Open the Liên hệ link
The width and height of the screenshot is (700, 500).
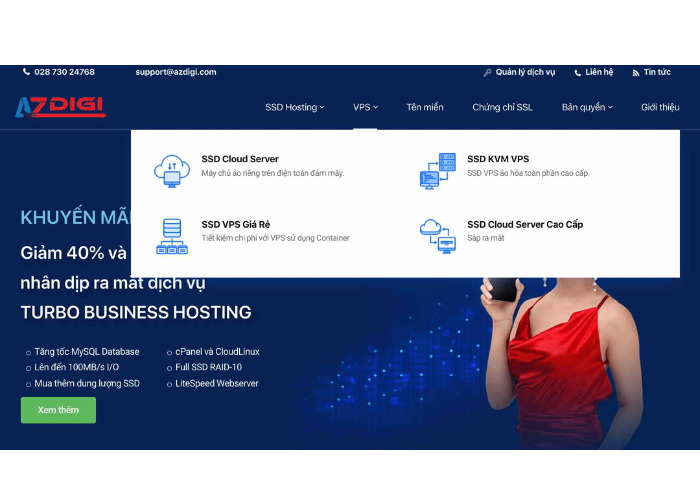(x=599, y=72)
